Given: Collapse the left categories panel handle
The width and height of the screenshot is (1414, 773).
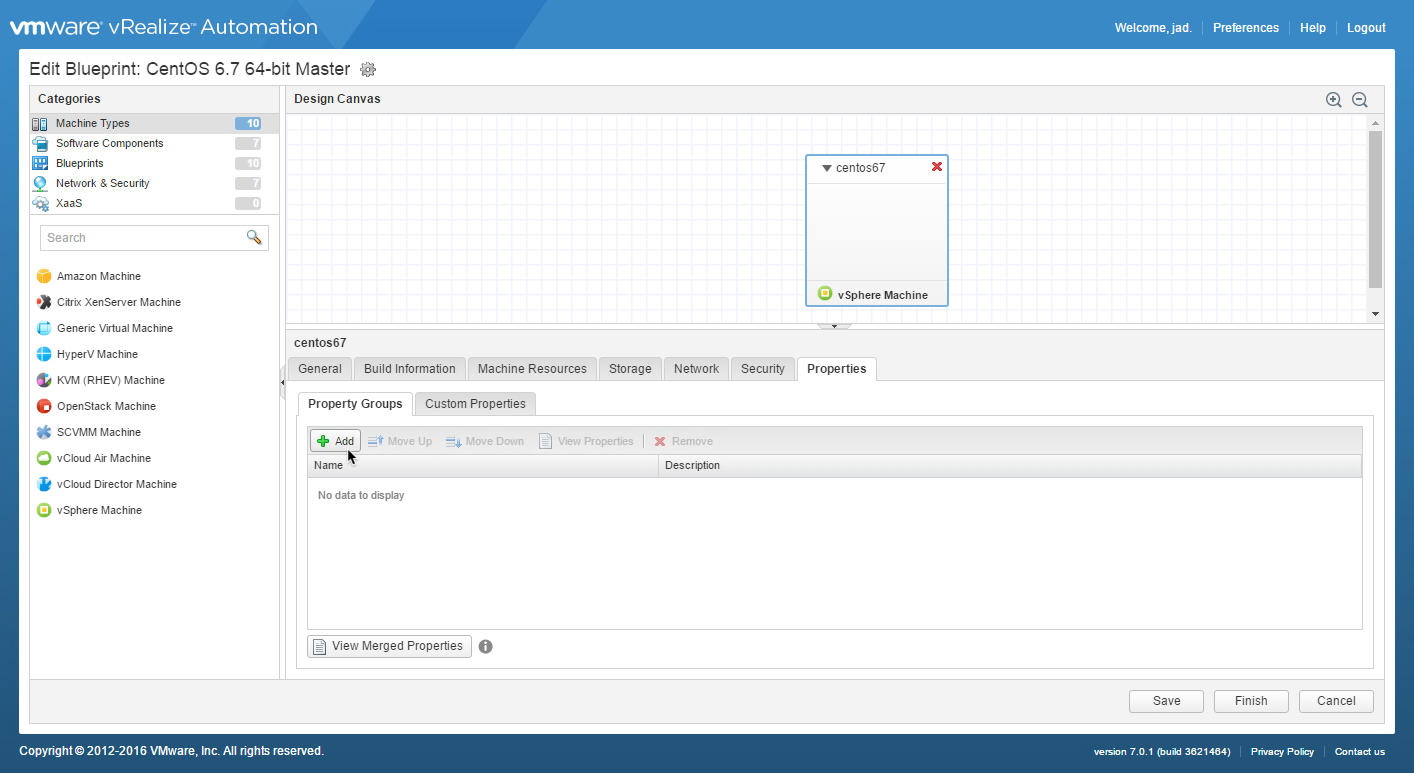Looking at the screenshot, I should pos(283,382).
